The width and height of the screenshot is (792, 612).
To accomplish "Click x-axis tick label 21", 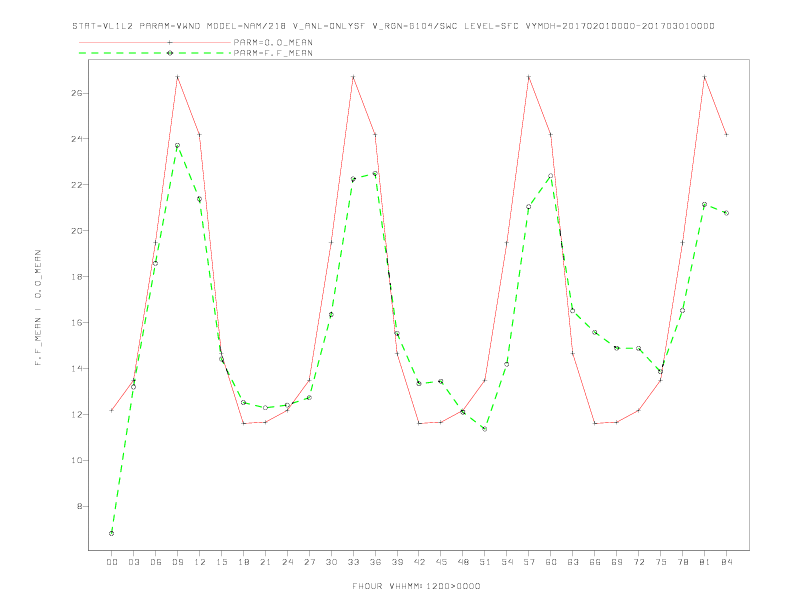I will click(265, 562).
